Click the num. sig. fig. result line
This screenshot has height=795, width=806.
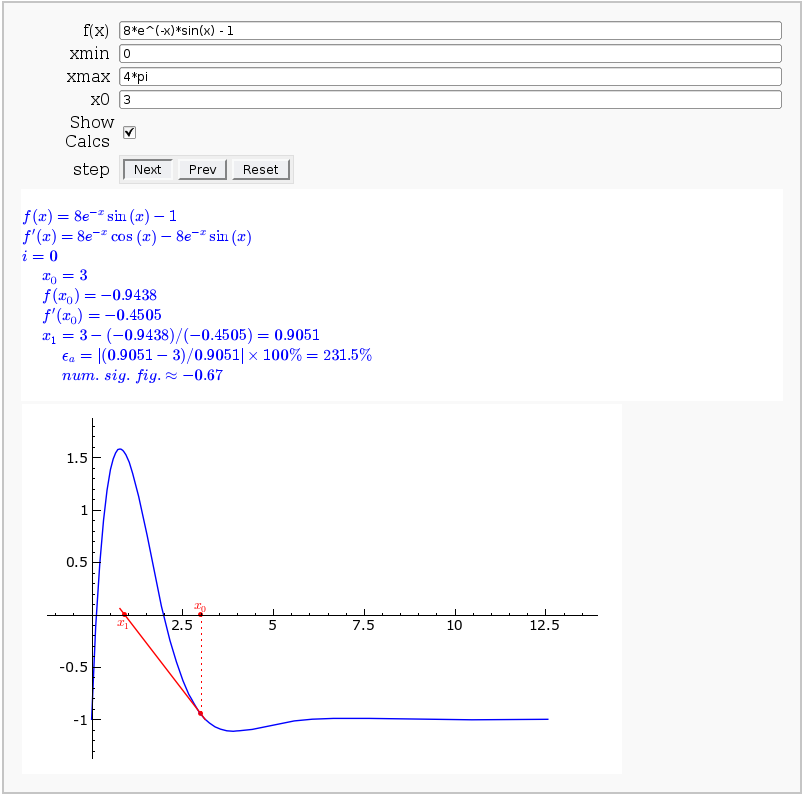(x=141, y=376)
